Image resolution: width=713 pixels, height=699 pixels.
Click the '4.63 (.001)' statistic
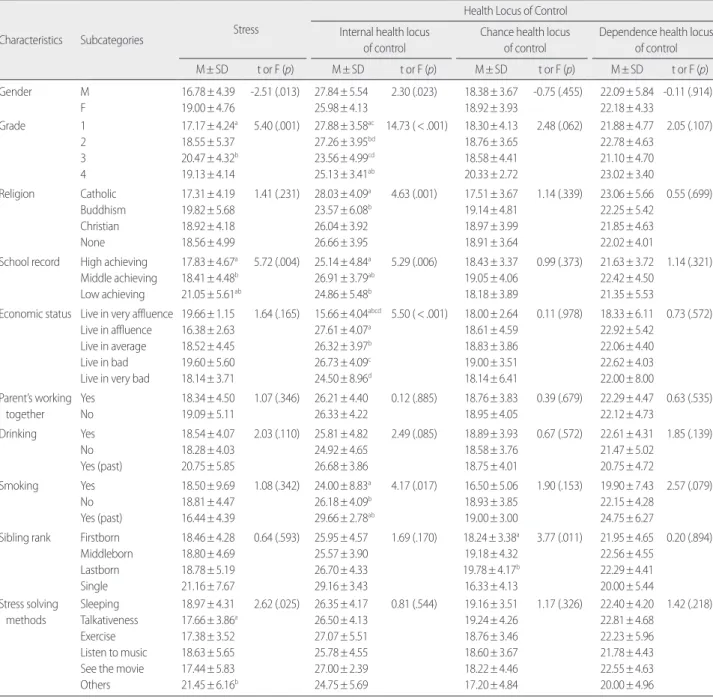click(x=414, y=194)
